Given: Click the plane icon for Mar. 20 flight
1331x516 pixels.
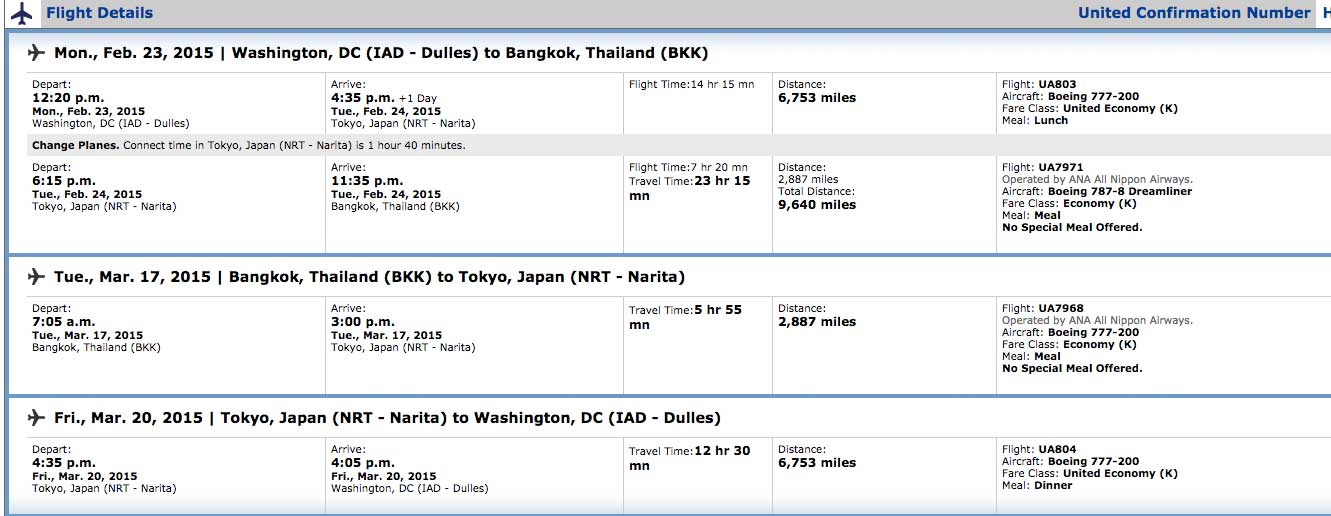Looking at the screenshot, I should 38,417.
